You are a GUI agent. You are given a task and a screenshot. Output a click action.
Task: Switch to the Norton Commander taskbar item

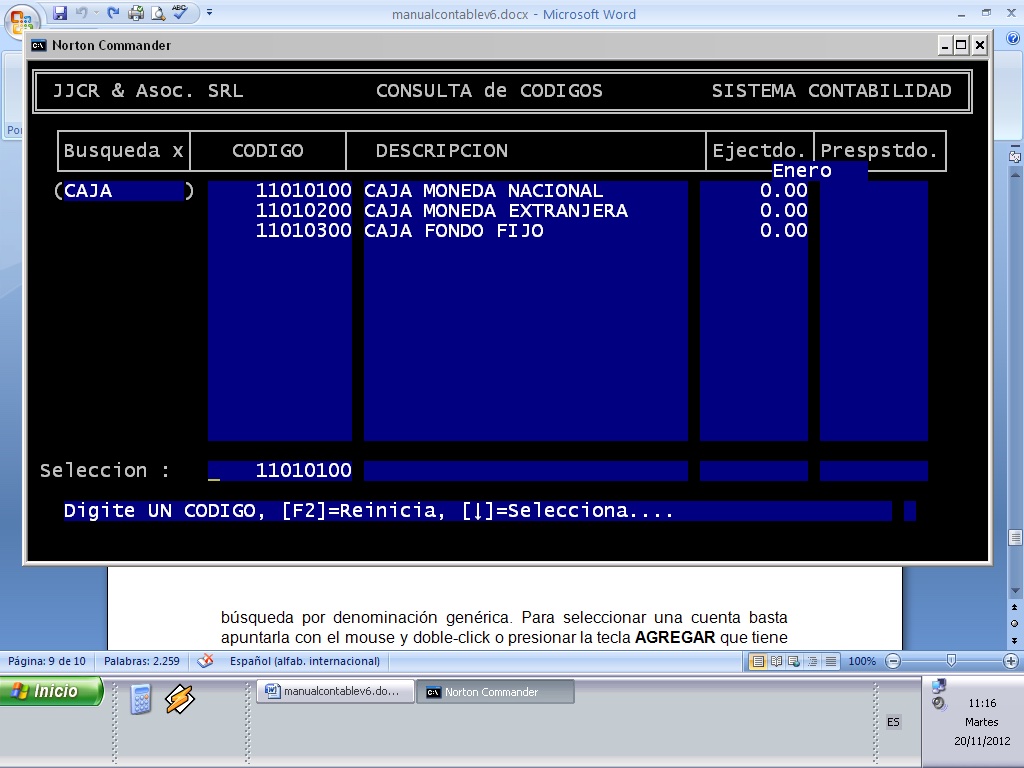tap(496, 691)
